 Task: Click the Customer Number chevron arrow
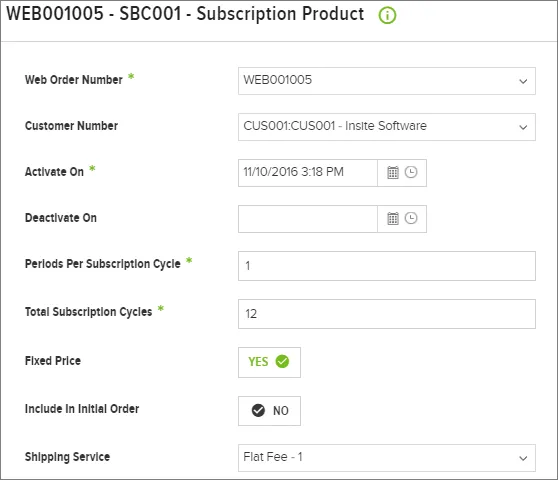523,127
